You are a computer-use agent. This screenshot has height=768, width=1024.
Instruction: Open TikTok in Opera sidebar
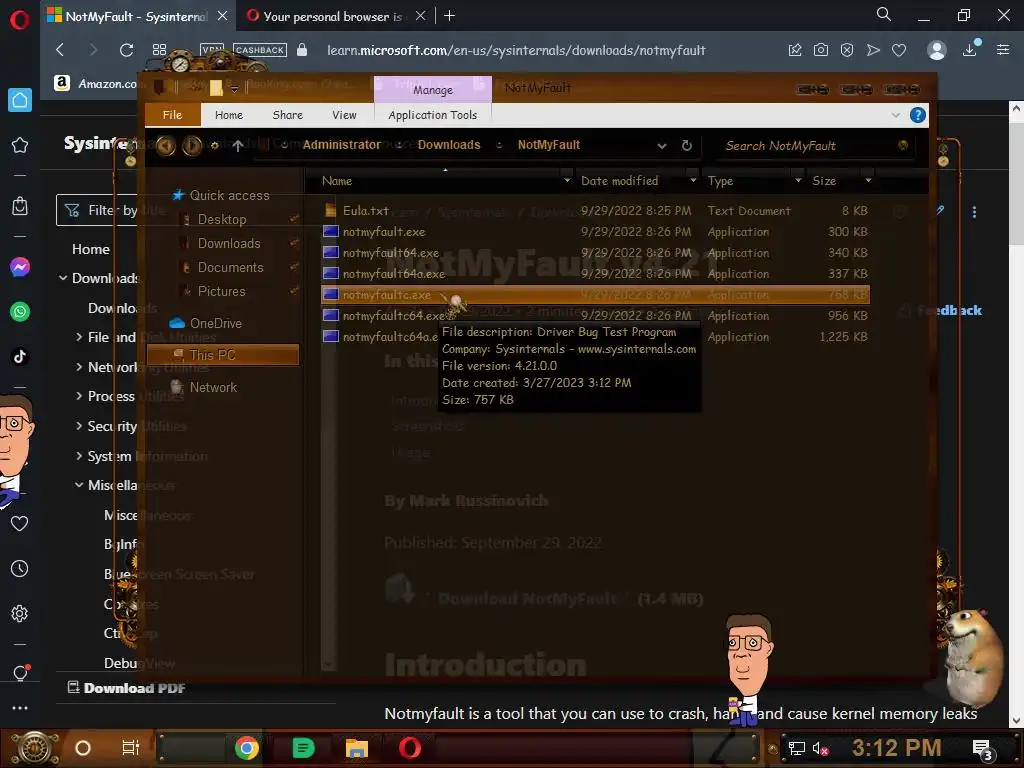(20, 356)
